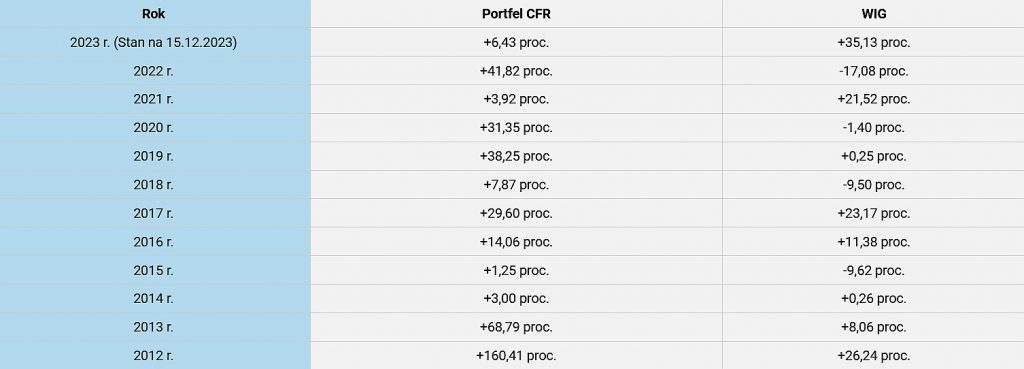This screenshot has width=1024, height=369.
Task: Select the 2015 r. row label
Action: (153, 270)
